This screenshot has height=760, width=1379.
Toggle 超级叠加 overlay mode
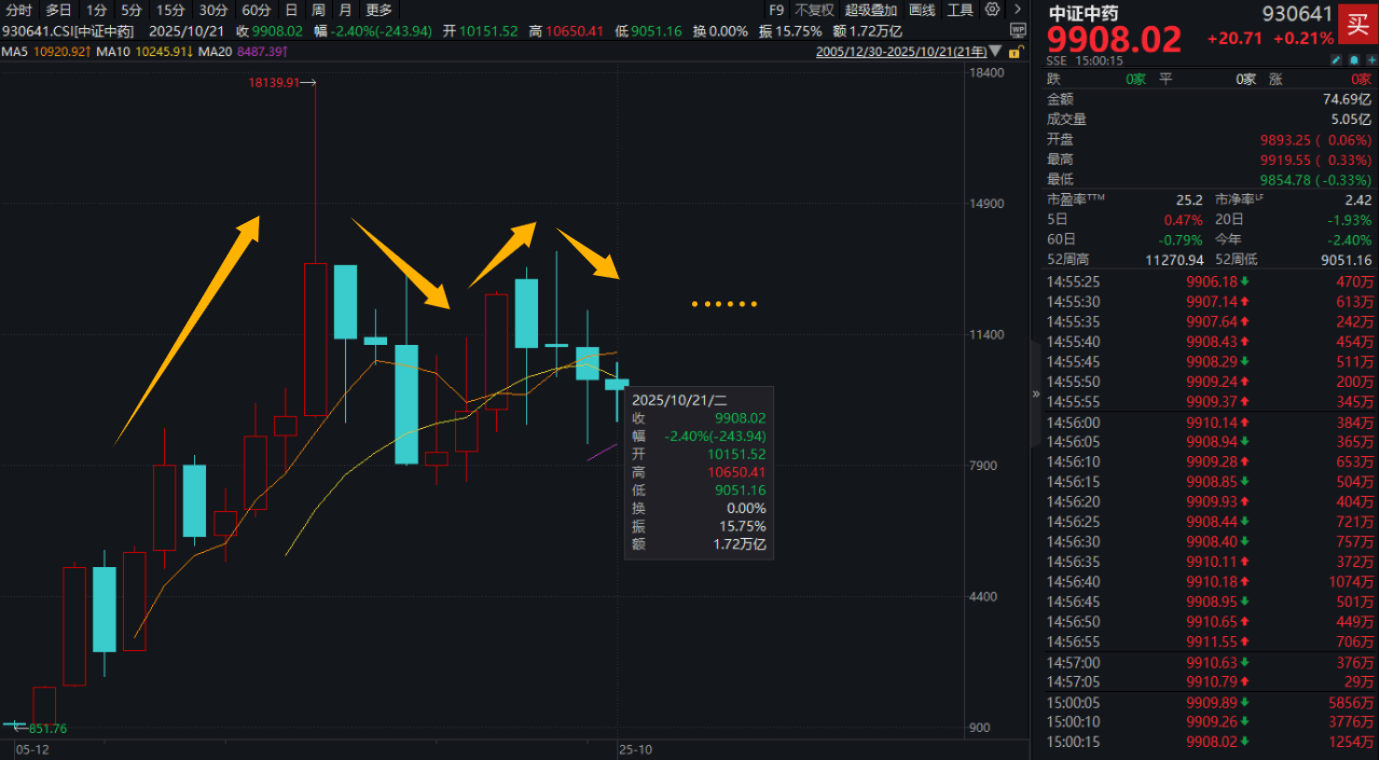tap(871, 10)
